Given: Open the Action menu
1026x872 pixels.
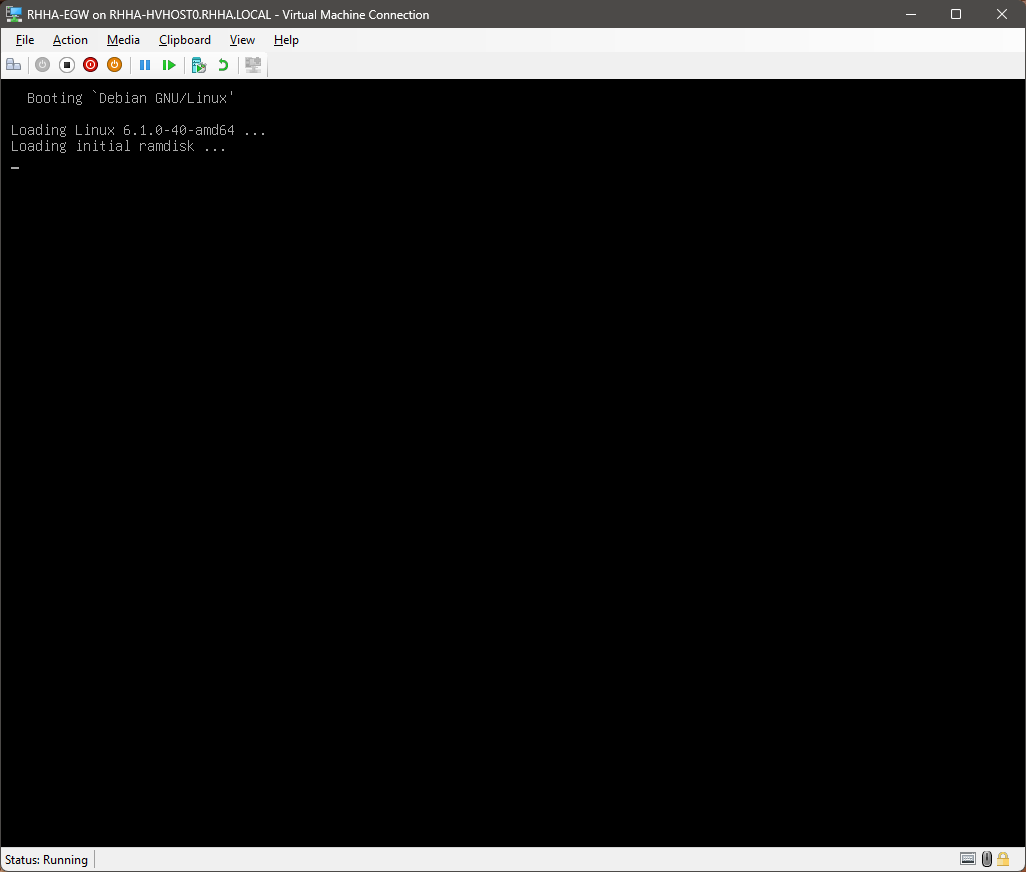Looking at the screenshot, I should [x=70, y=40].
